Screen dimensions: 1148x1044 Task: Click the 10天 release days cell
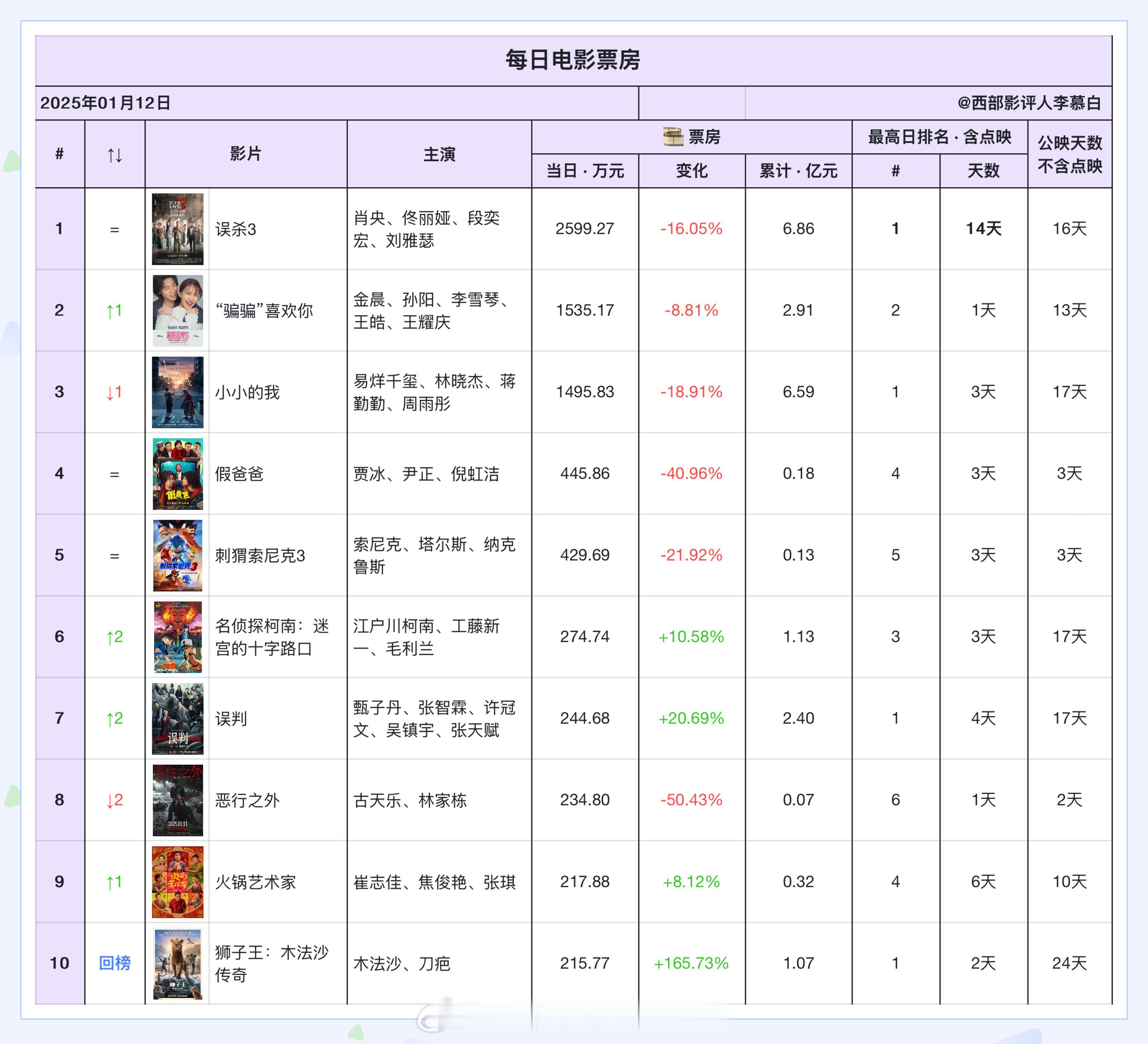(1069, 882)
